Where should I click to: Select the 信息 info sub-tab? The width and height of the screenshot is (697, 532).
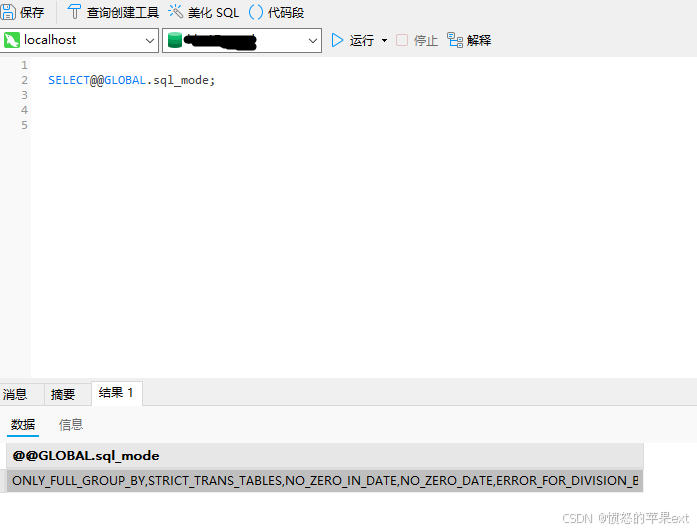coord(71,424)
